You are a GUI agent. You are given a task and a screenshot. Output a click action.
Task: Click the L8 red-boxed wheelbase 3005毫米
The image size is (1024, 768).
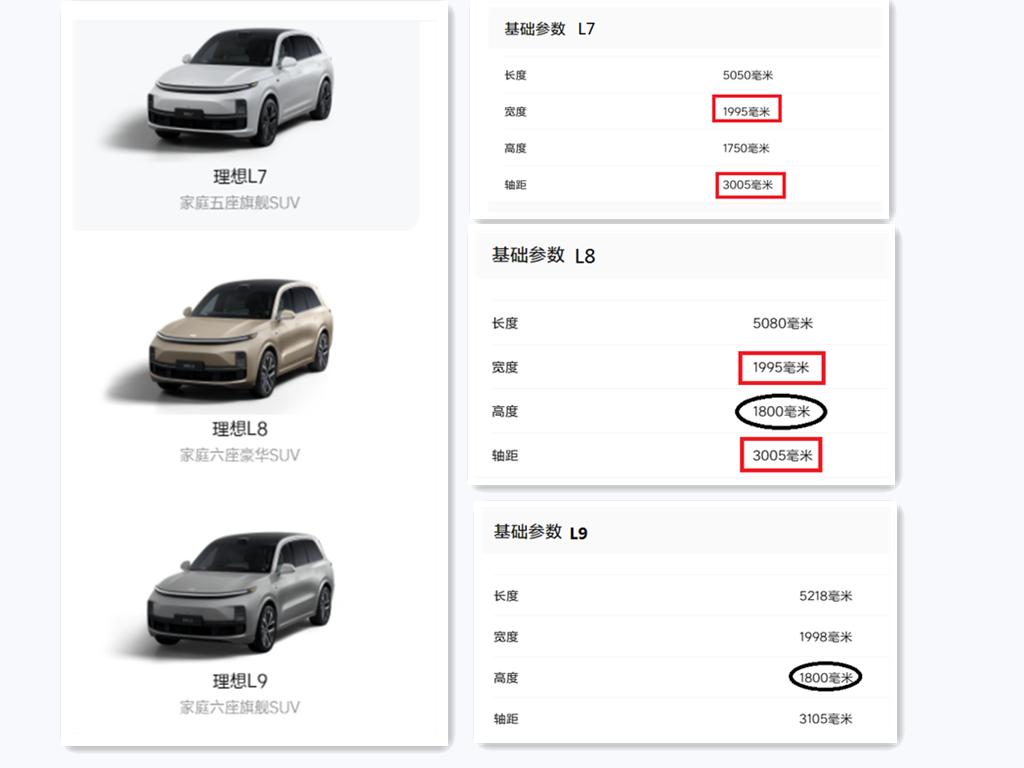point(781,455)
